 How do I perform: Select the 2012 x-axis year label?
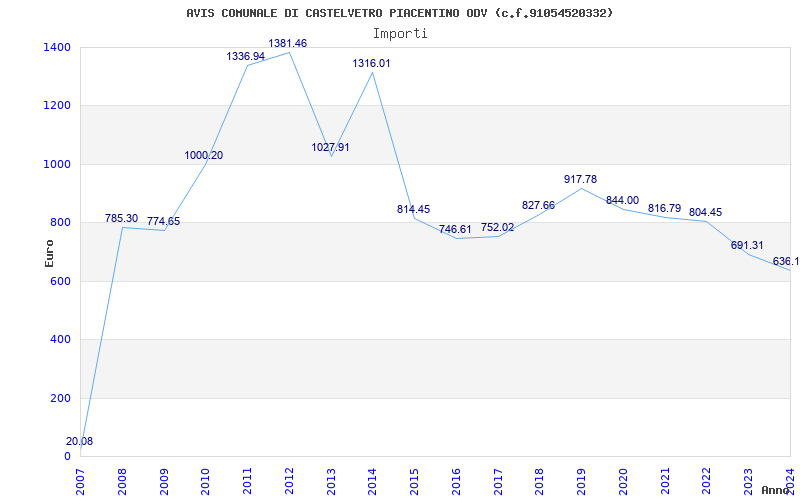coord(289,481)
